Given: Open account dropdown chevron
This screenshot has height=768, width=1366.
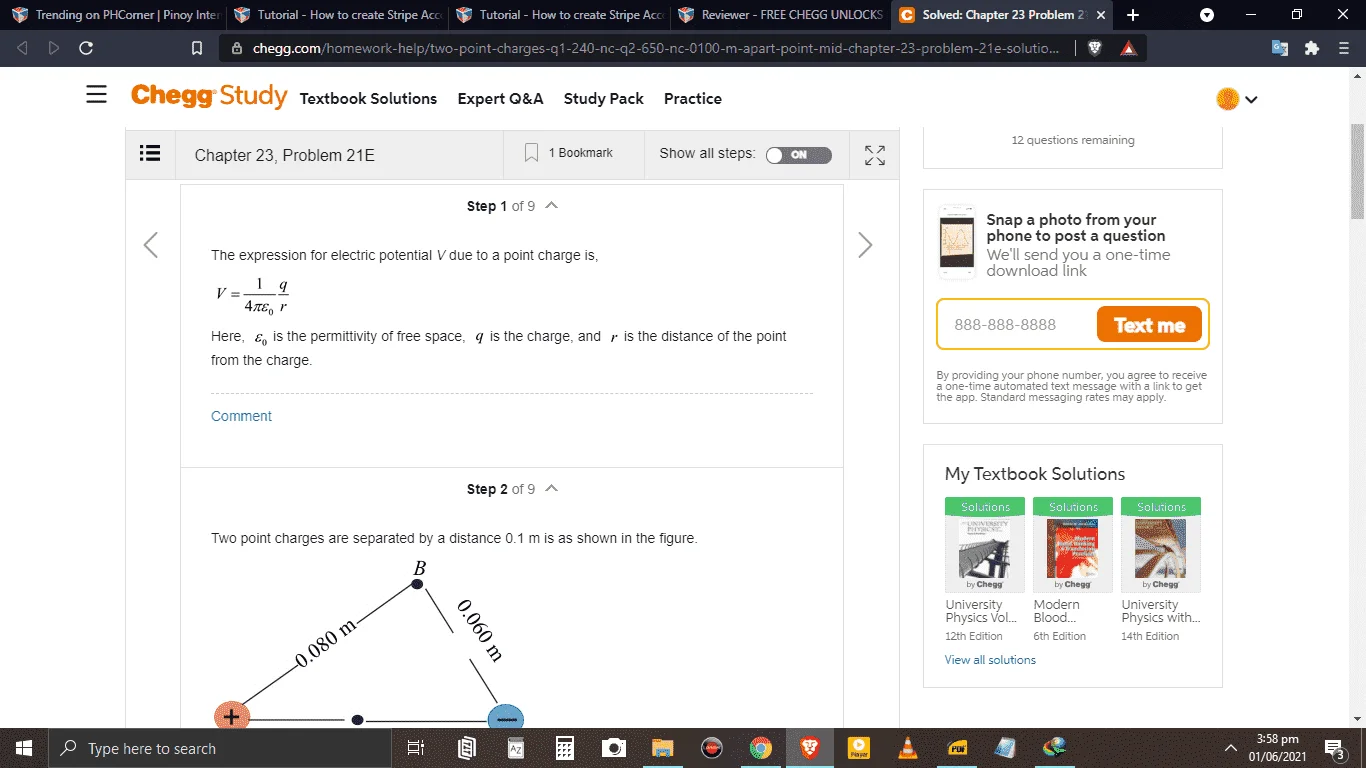Looking at the screenshot, I should click(x=1250, y=99).
